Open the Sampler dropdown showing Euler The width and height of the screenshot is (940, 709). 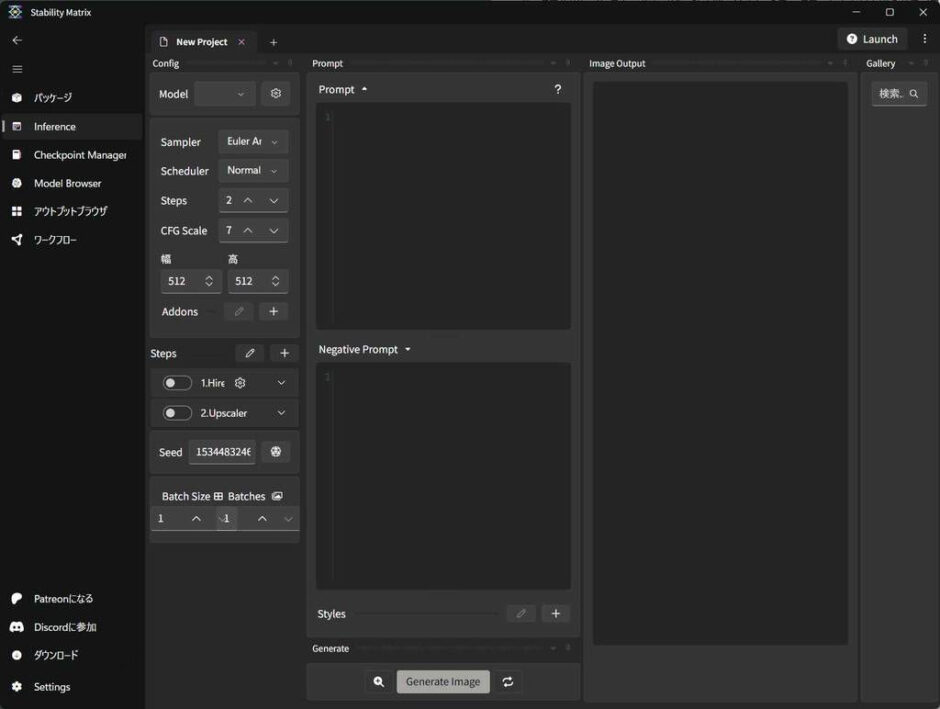[x=252, y=141]
